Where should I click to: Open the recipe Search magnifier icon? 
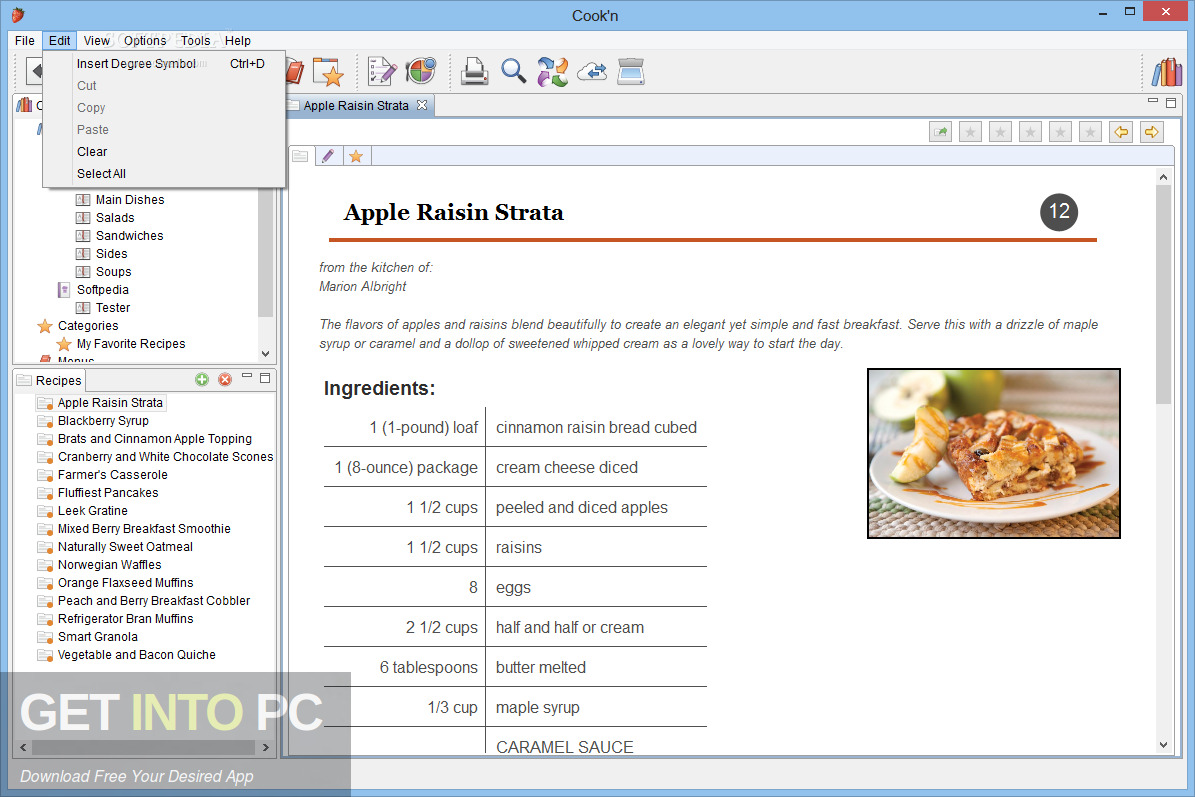[513, 71]
